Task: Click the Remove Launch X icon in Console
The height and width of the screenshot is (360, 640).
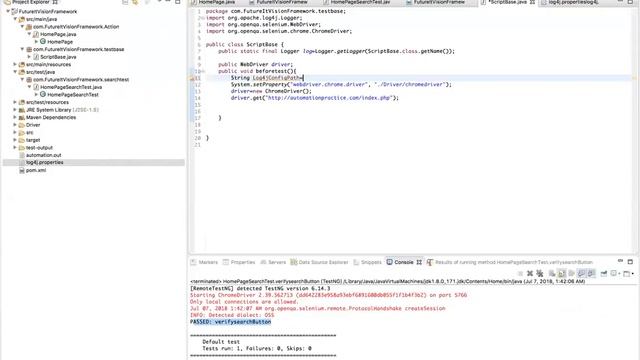Action: [x=530, y=273]
